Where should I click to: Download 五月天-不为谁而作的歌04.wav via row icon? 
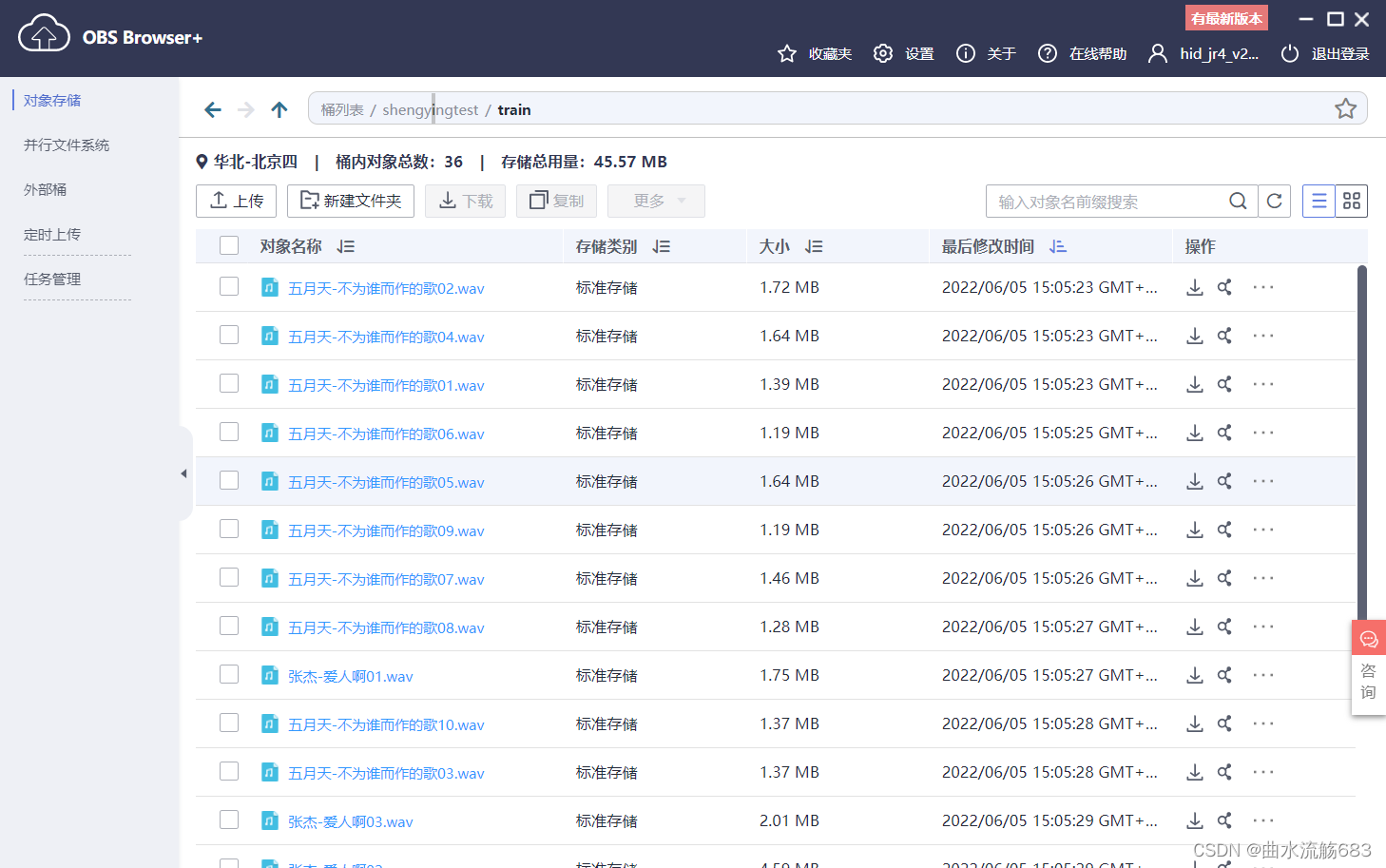click(1195, 336)
